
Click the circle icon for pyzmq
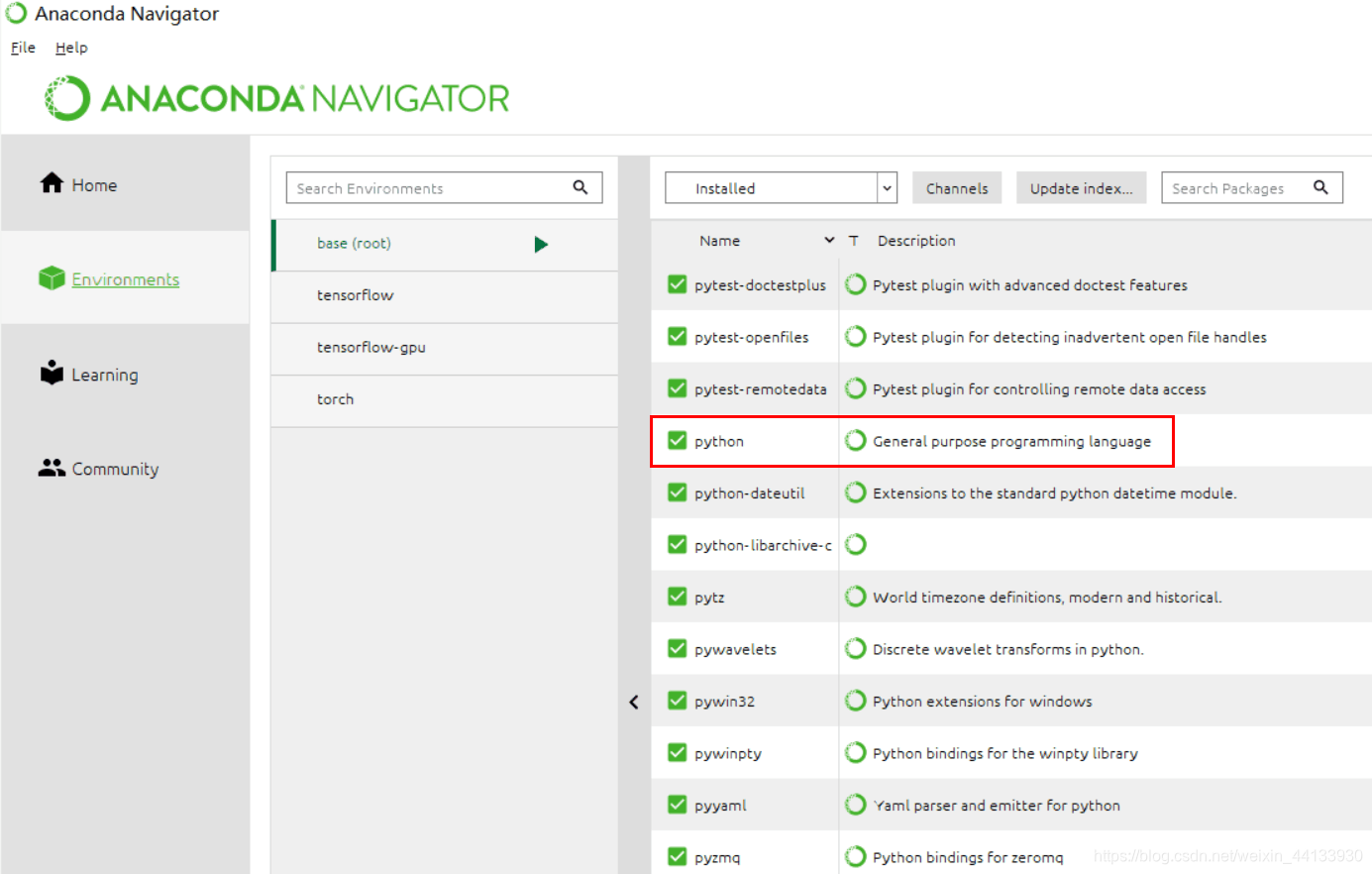856,857
